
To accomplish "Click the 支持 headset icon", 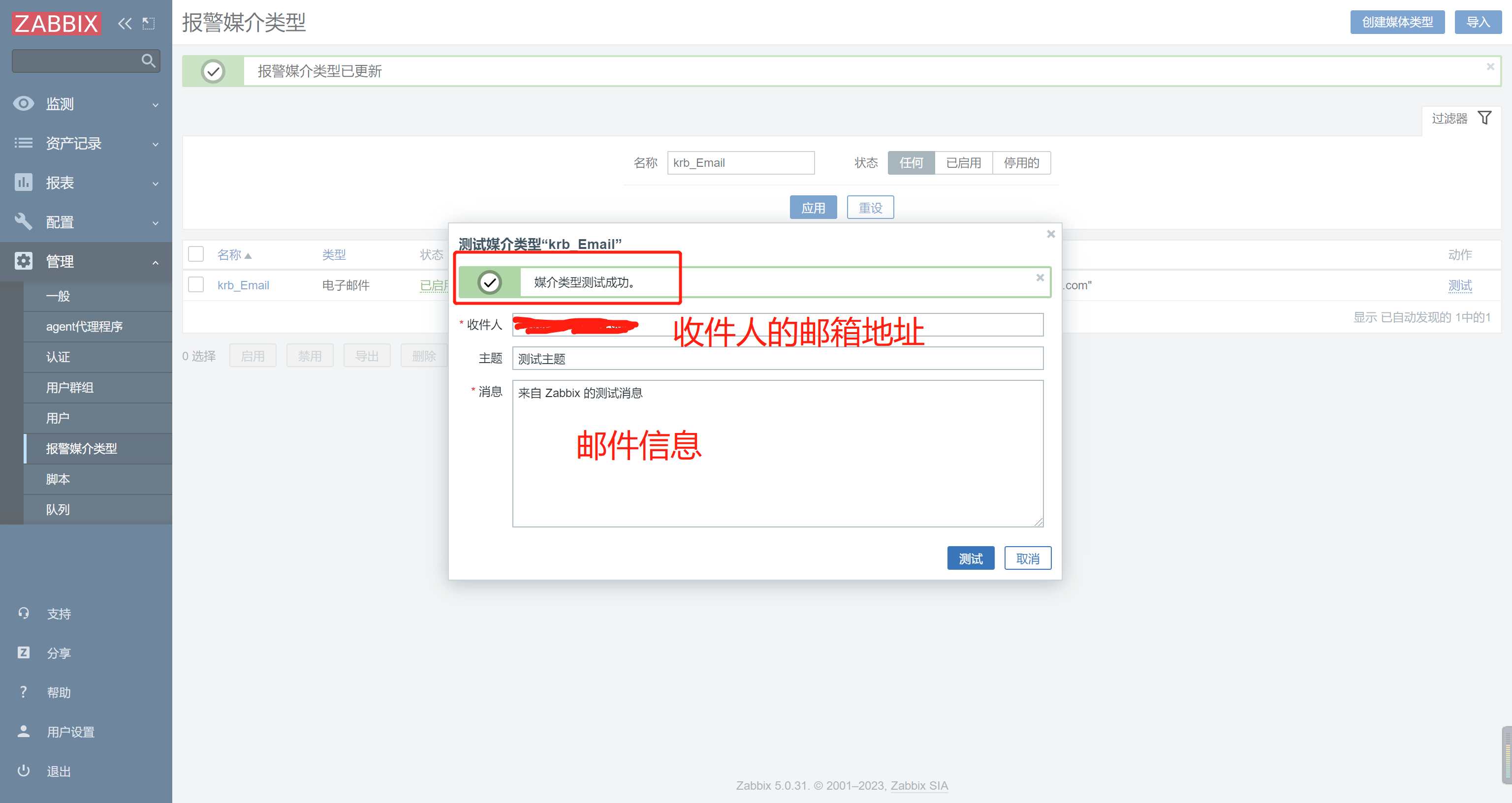I will (x=24, y=614).
